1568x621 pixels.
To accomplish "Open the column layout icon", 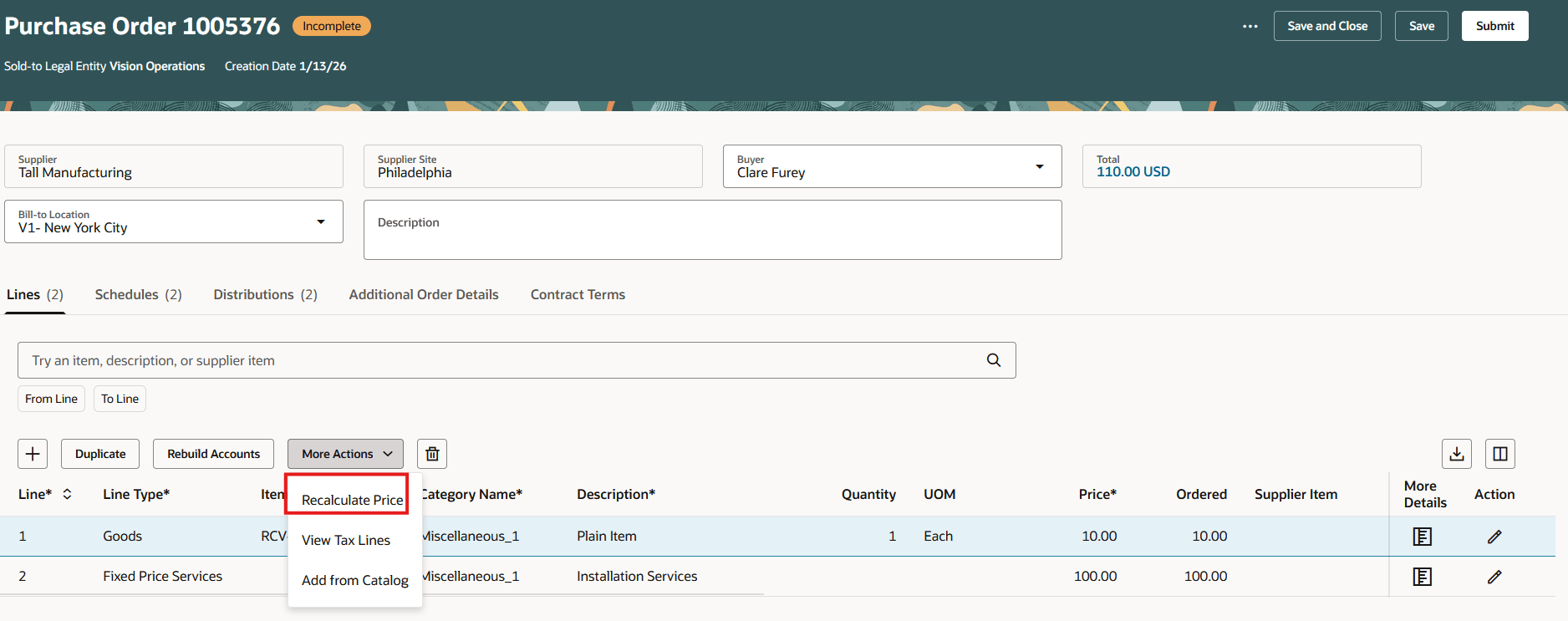I will click(x=1500, y=454).
